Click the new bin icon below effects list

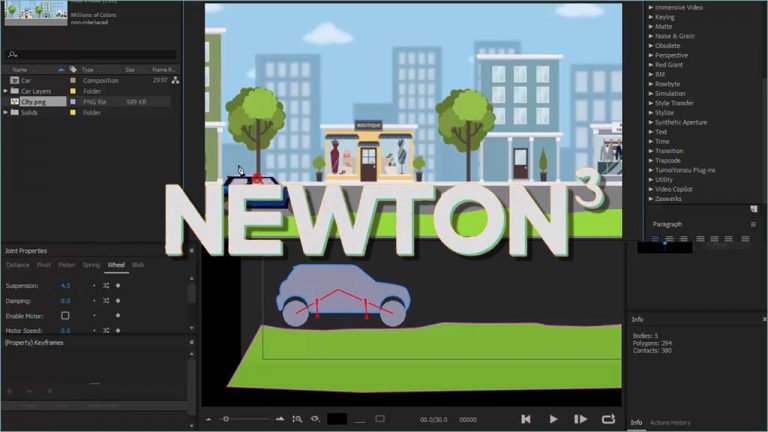pyautogui.click(x=754, y=209)
